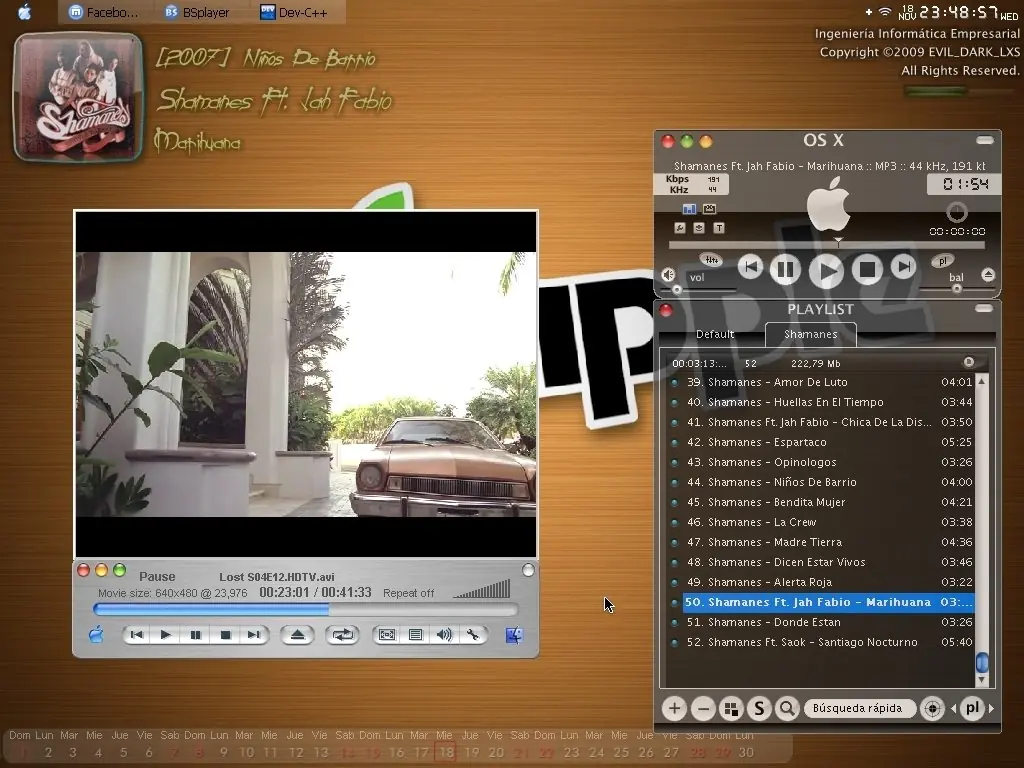Adjust the vol slider knob
1024x768 pixels.
[x=677, y=289]
